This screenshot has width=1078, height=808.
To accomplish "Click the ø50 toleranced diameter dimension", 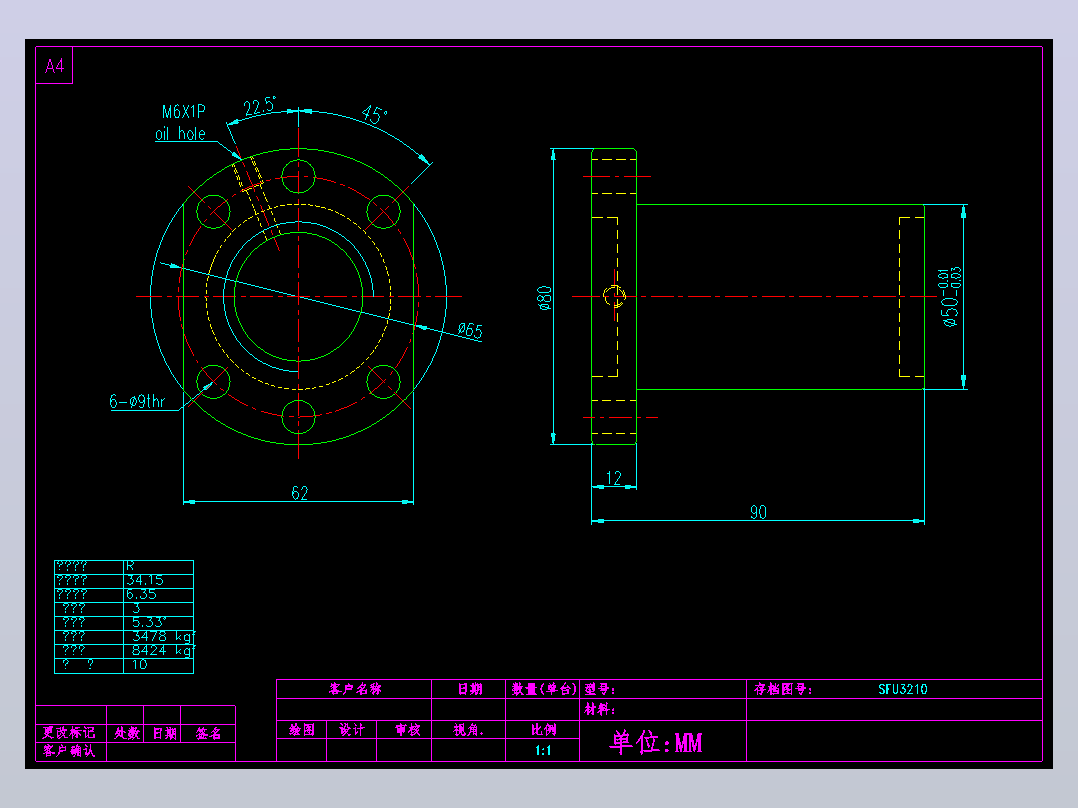I will click(950, 296).
